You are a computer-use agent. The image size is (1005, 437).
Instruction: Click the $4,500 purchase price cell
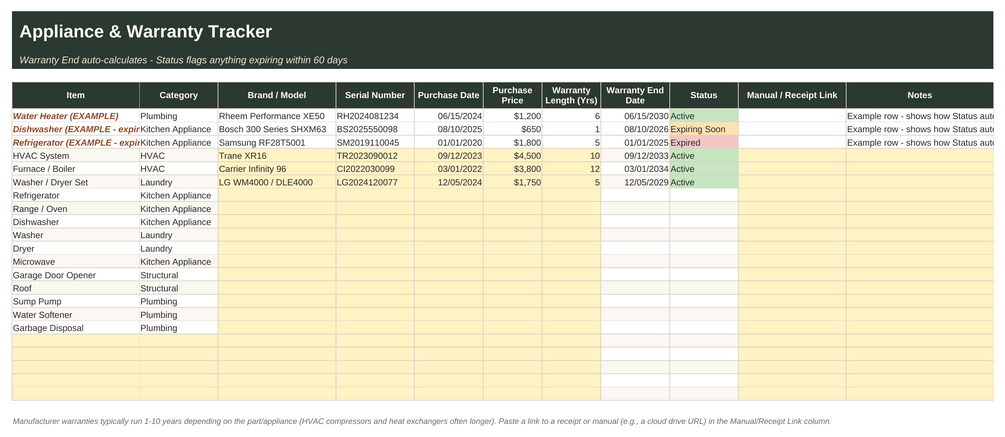513,156
